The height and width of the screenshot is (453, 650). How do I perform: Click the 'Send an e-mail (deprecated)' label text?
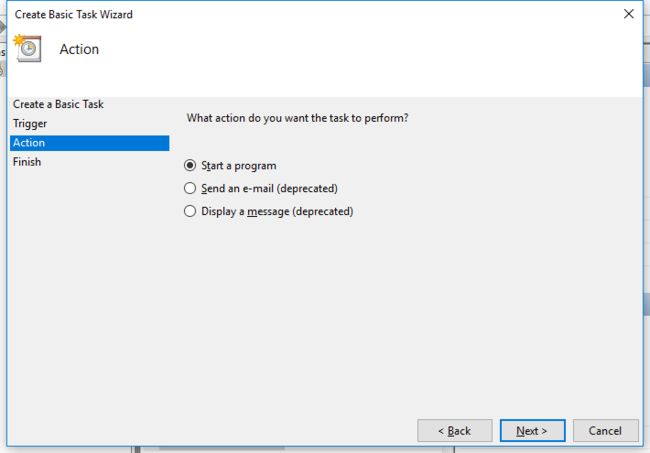click(269, 189)
